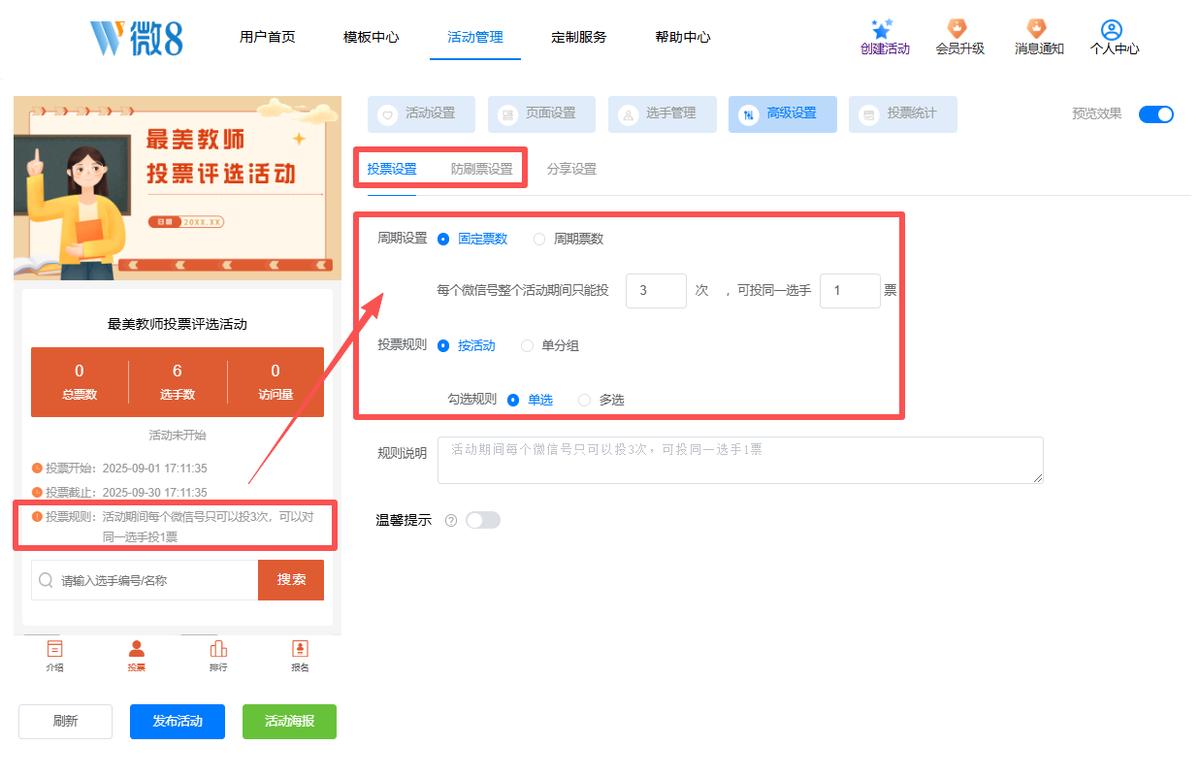
Task: Select 单分组 voting rule radio
Action: (528, 346)
